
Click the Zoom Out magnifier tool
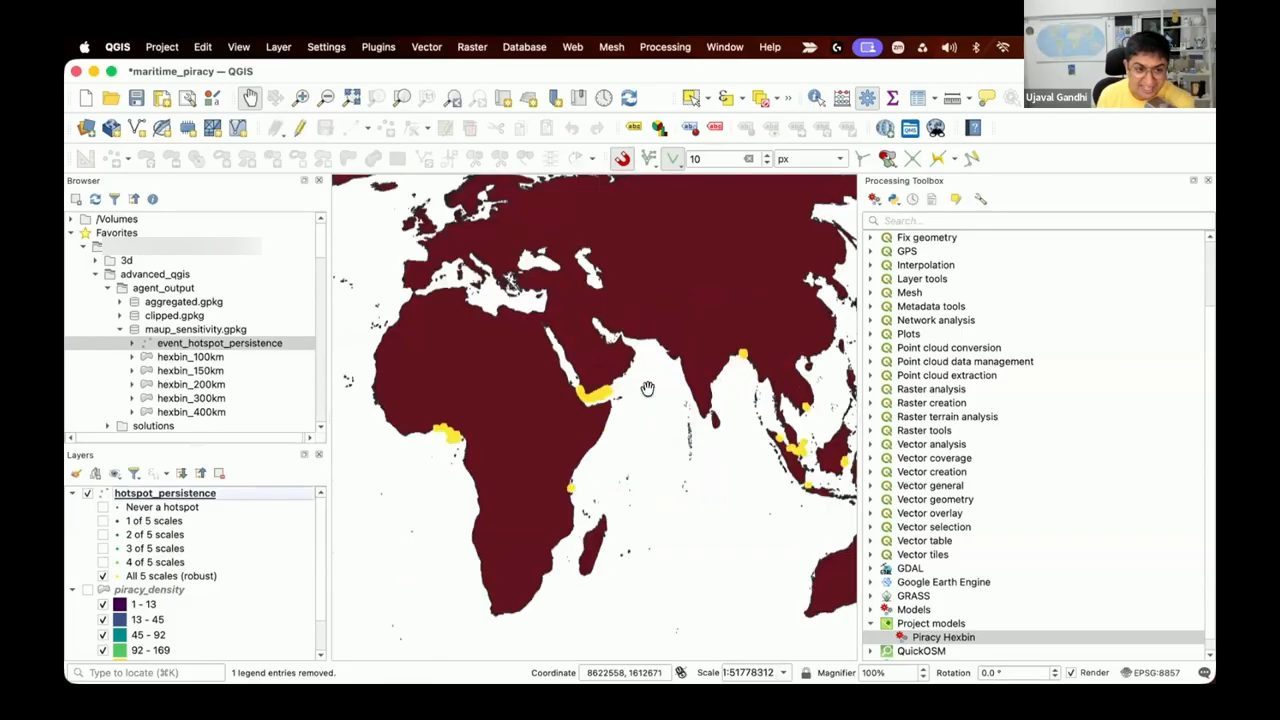(x=326, y=98)
